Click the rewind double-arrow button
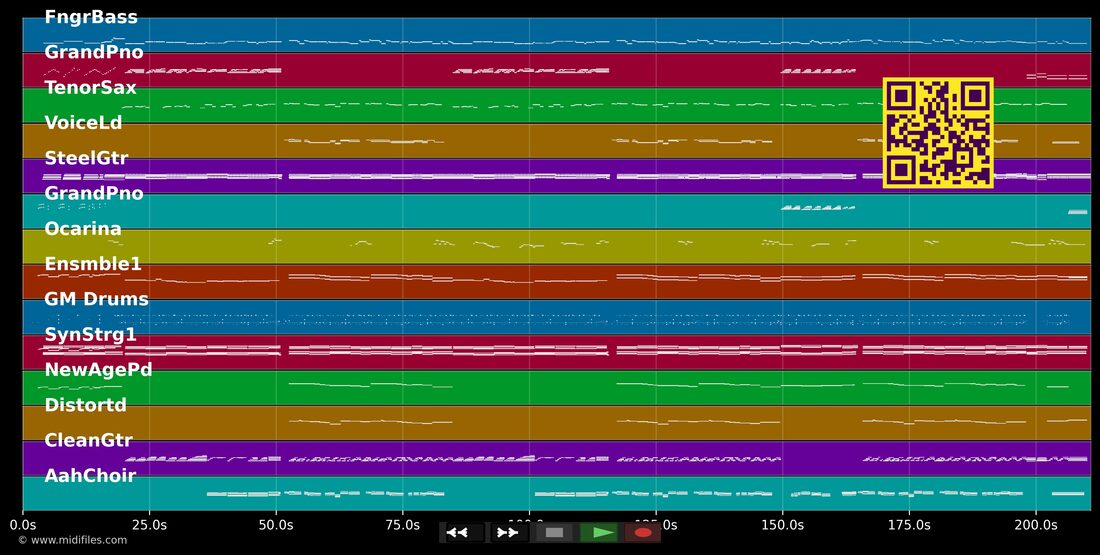This screenshot has height=555, width=1100. coord(462,533)
